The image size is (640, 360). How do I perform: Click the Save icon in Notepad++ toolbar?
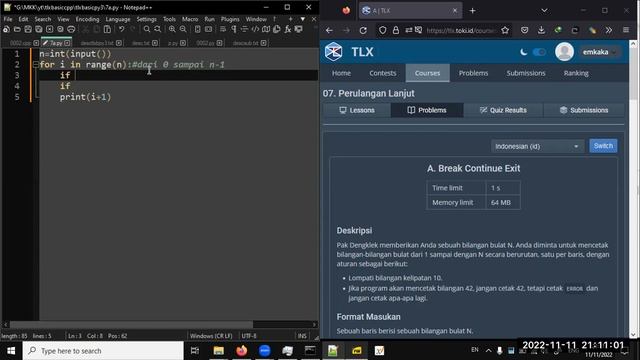click(x=28, y=29)
